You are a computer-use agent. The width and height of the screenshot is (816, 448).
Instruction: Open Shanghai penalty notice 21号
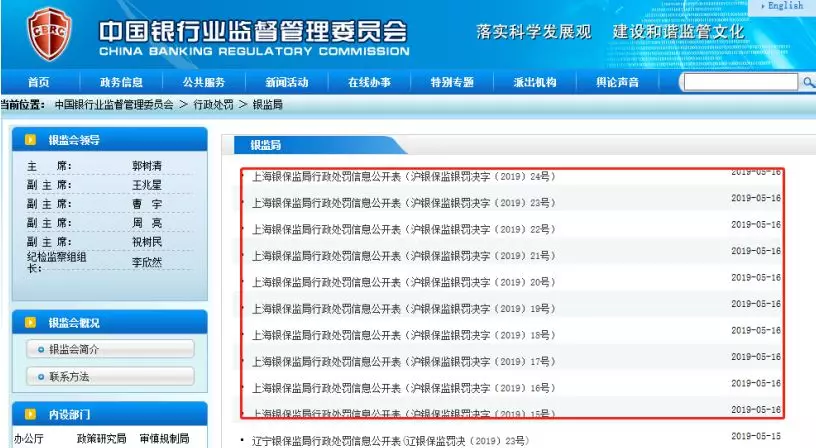(404, 255)
